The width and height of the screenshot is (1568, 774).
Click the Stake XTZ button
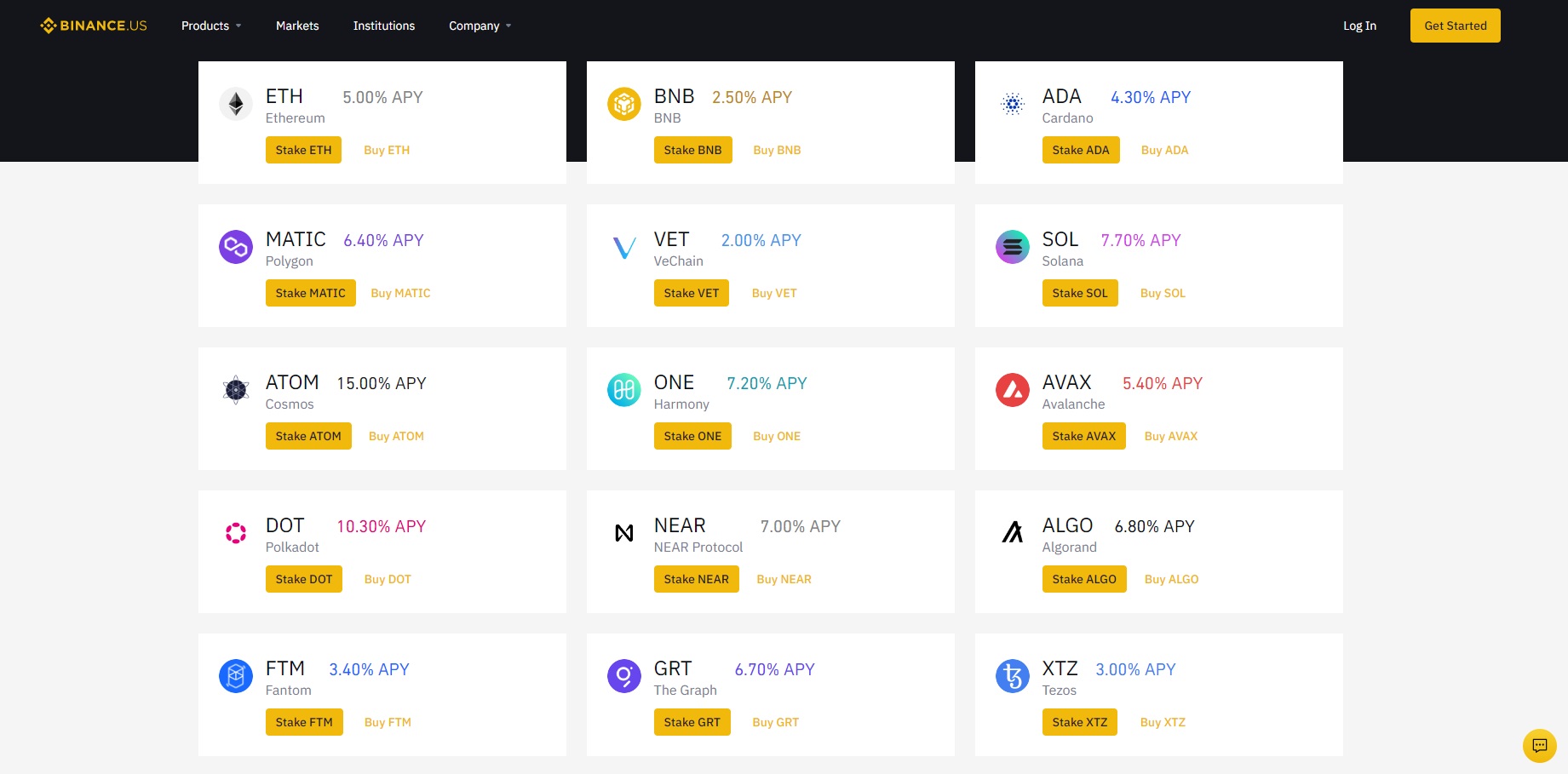tap(1080, 722)
